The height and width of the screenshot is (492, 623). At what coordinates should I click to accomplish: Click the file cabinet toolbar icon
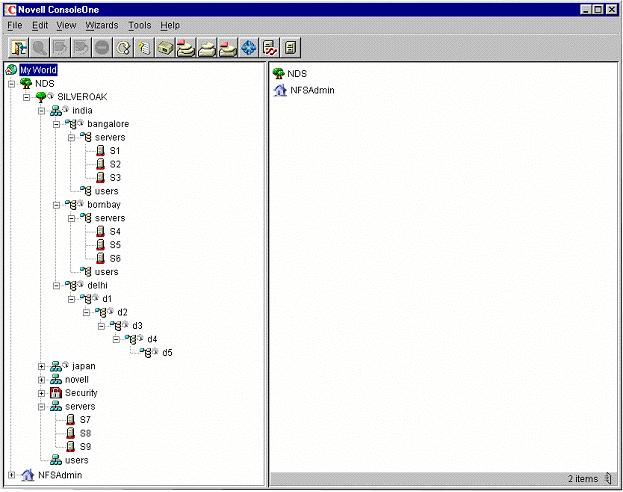click(290, 48)
